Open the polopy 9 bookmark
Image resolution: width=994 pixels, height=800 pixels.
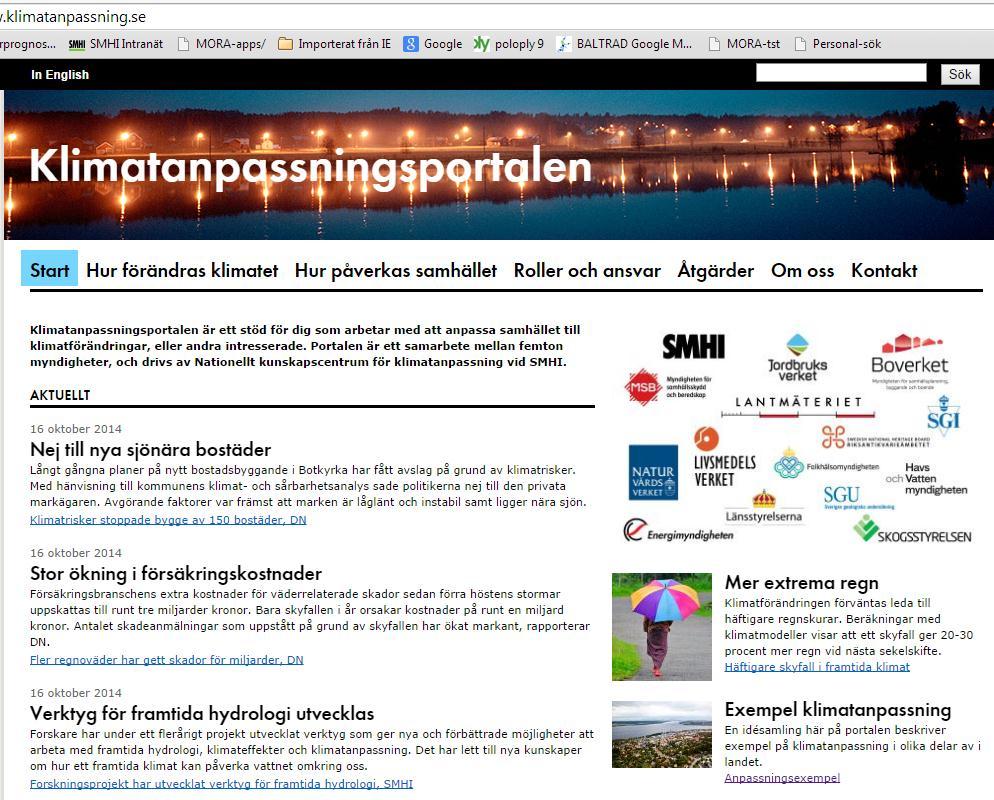click(509, 44)
